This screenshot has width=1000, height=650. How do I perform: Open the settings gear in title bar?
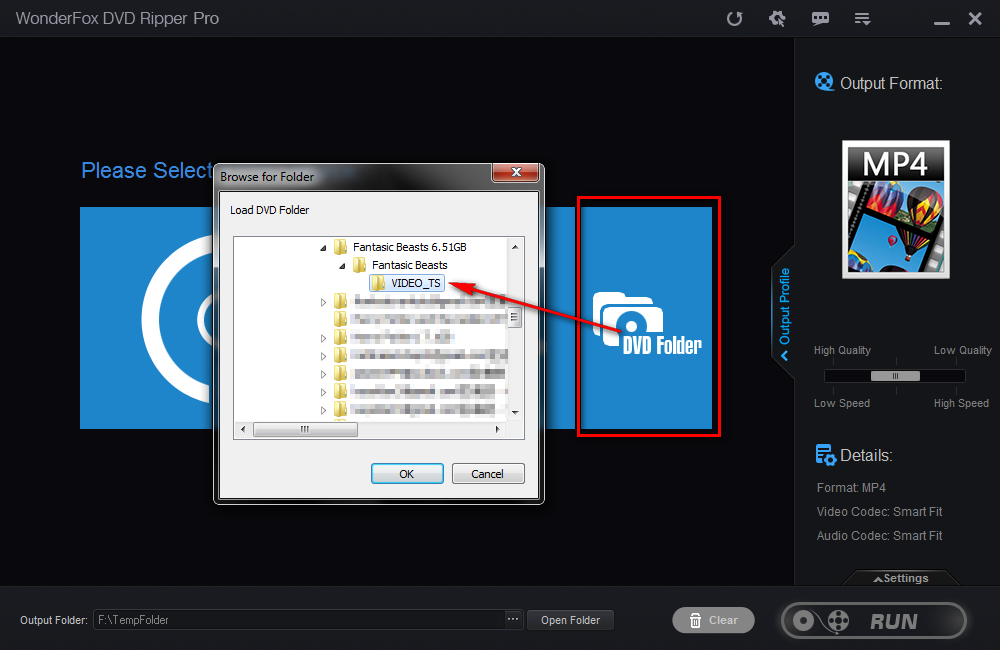tap(777, 18)
